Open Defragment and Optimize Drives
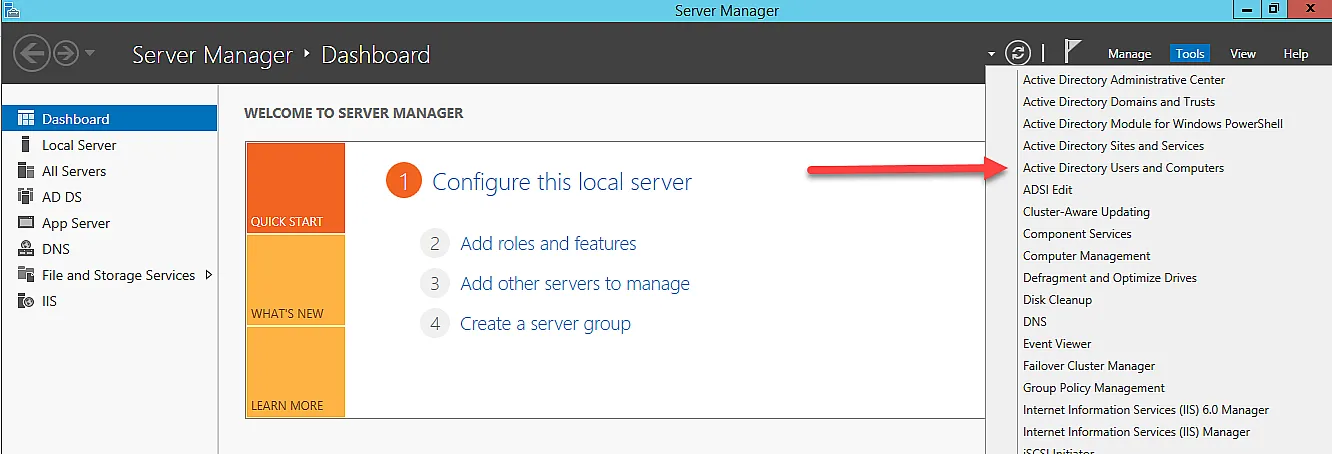1332x454 pixels. click(x=1110, y=278)
